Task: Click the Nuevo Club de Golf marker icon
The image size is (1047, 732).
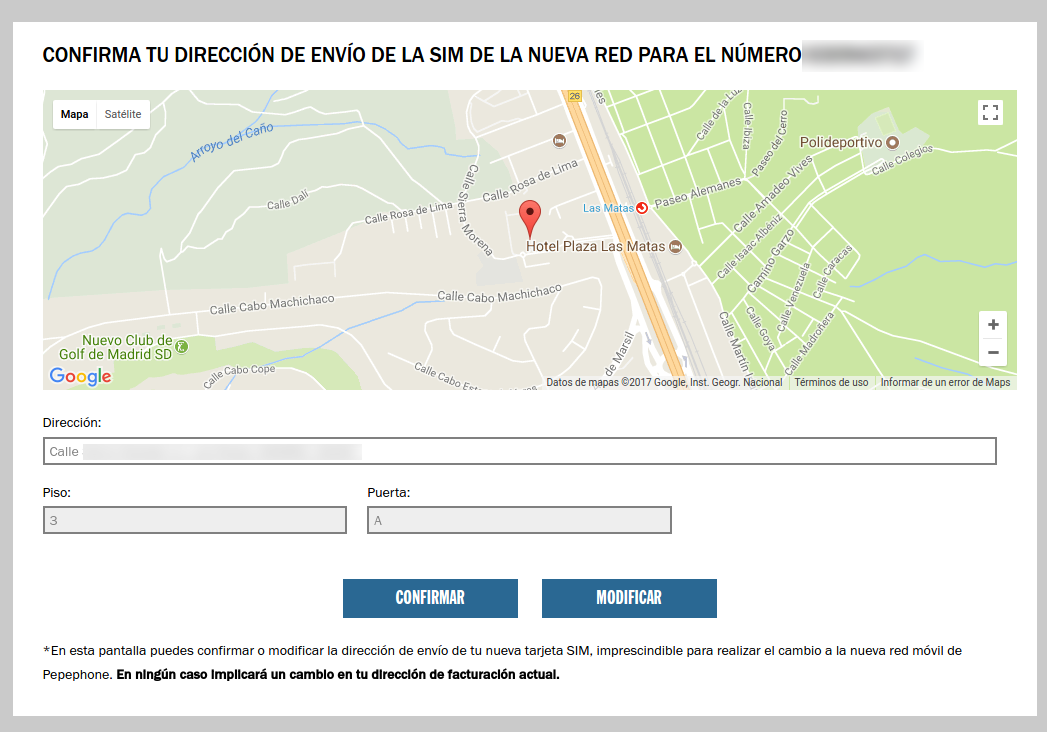Action: pyautogui.click(x=181, y=347)
